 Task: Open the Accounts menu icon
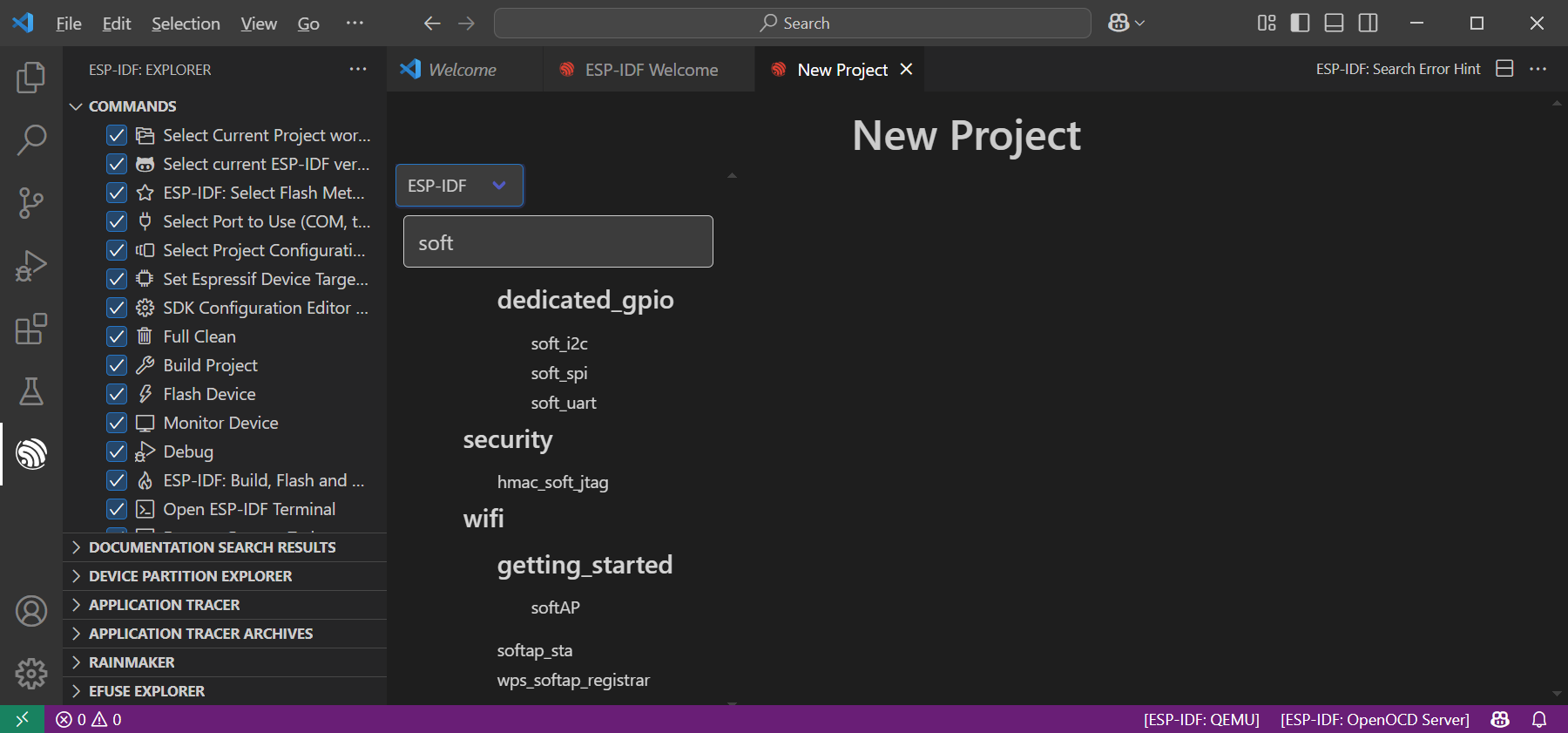tap(31, 611)
